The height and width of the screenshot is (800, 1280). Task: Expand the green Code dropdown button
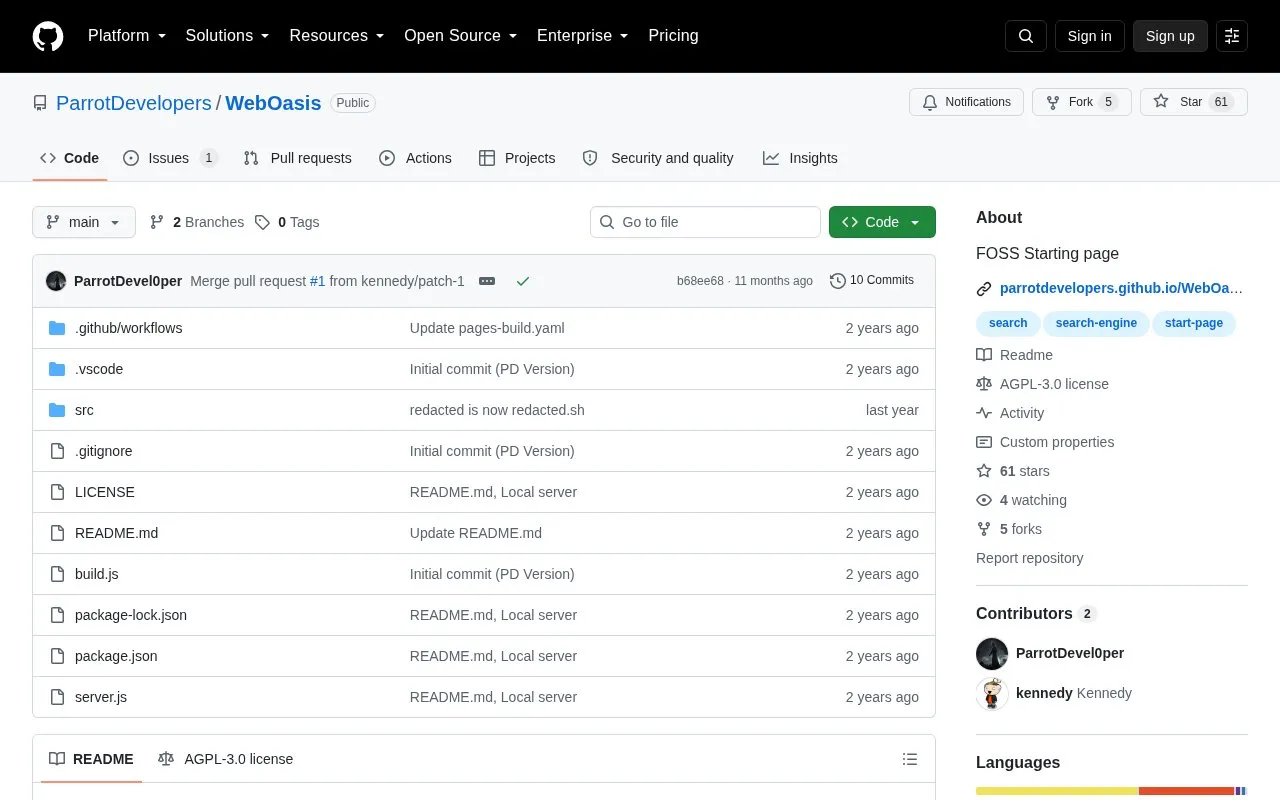pos(882,222)
